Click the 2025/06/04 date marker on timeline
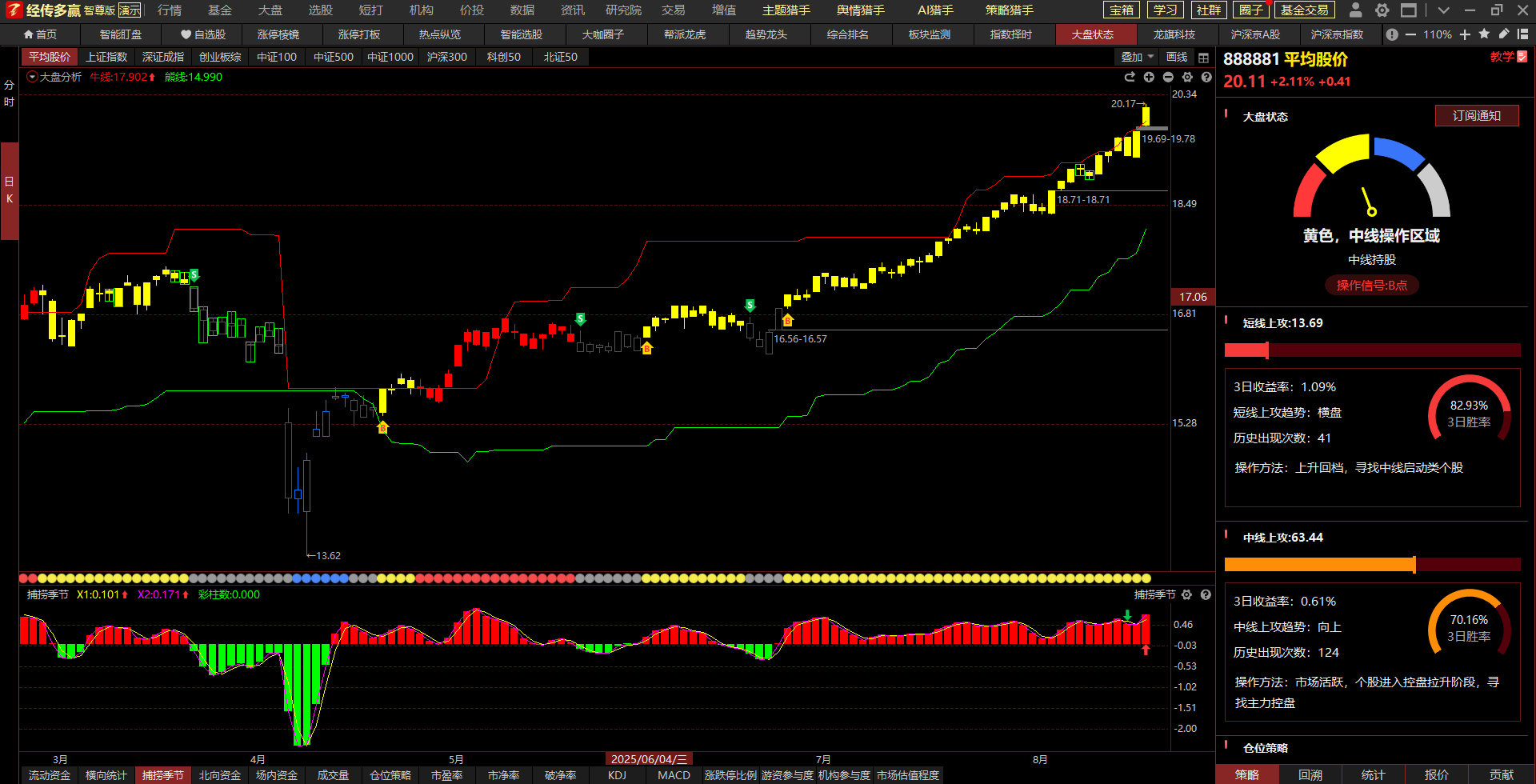Screen dimensions: 1536x784 (x=649, y=759)
